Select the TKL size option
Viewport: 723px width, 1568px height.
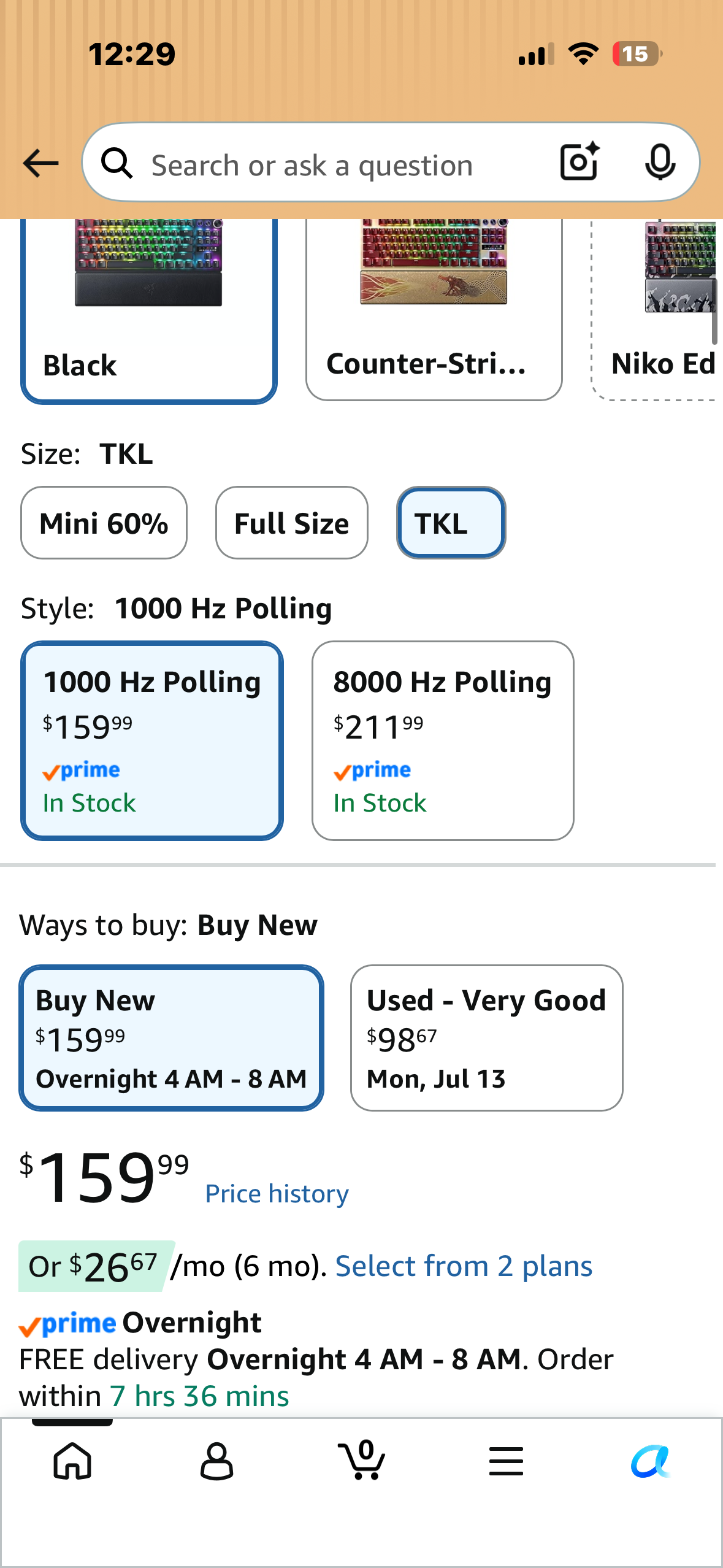coord(451,523)
